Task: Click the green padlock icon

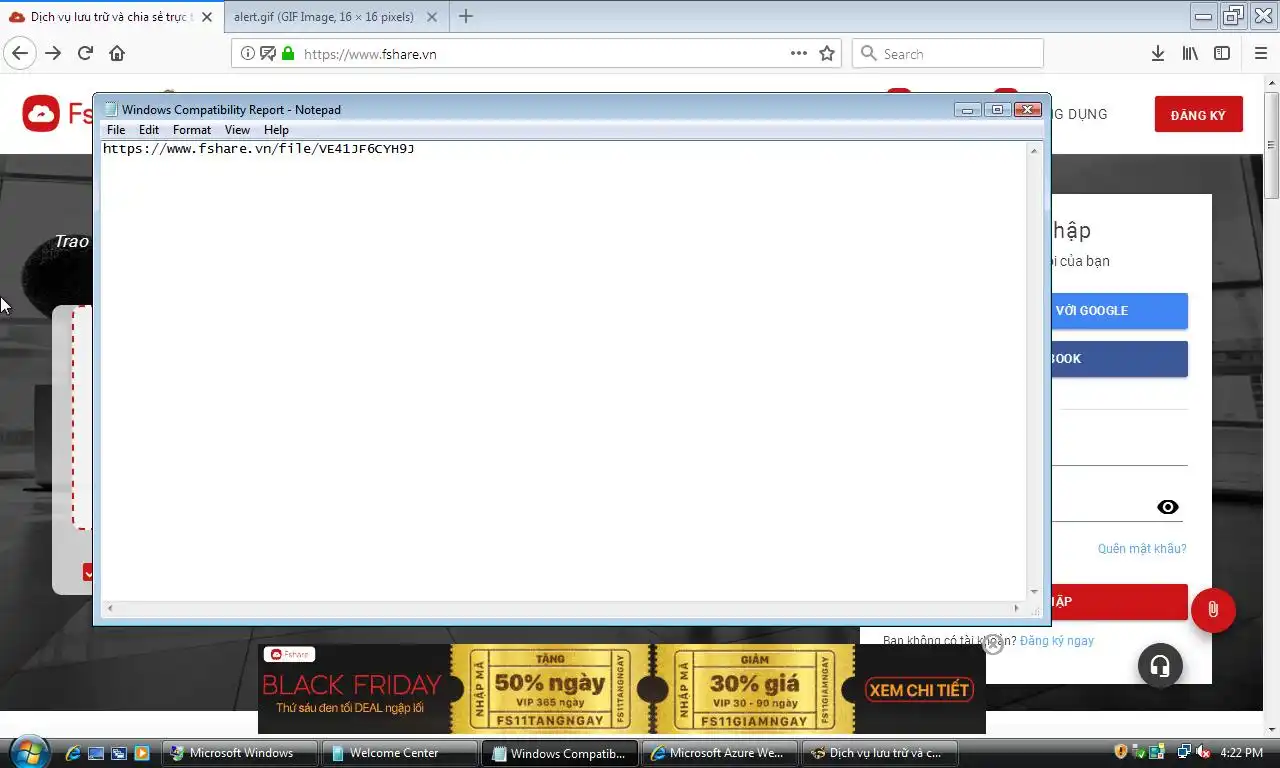Action: pyautogui.click(x=288, y=54)
